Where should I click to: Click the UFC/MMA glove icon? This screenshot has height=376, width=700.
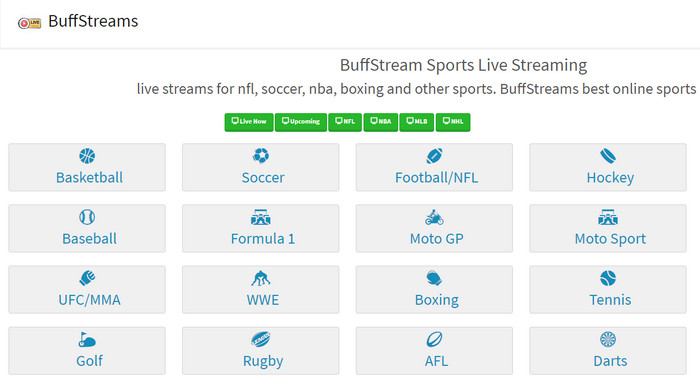click(87, 278)
